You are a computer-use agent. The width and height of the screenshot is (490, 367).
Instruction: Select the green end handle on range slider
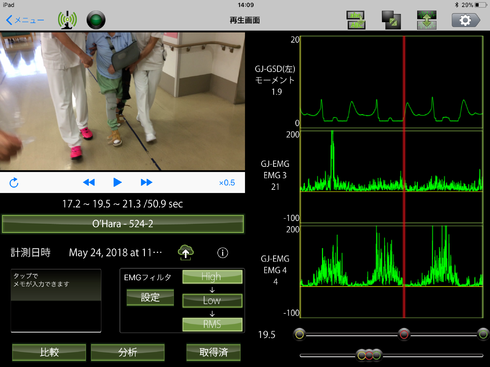click(x=483, y=334)
